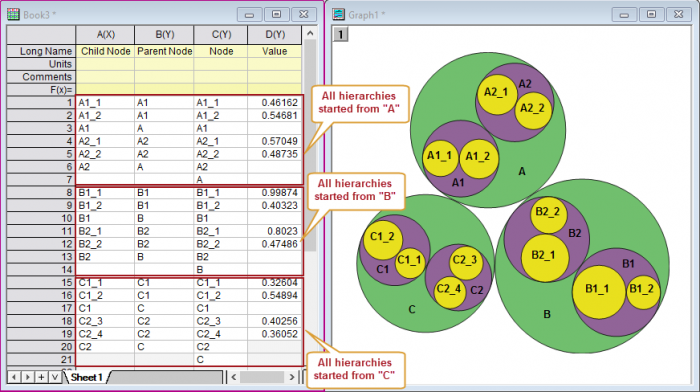The height and width of the screenshot is (392, 700).
Task: Select cell with value 0.57049
Action: click(275, 142)
